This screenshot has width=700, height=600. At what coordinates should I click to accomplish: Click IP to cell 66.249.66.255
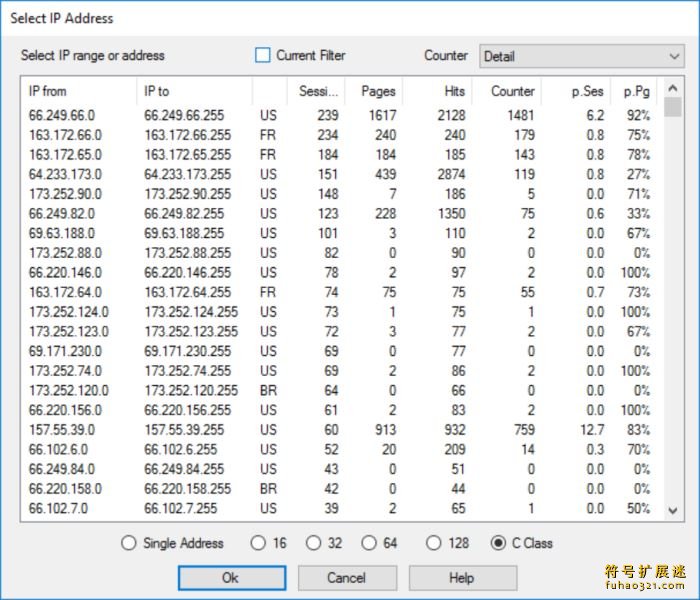coord(184,115)
